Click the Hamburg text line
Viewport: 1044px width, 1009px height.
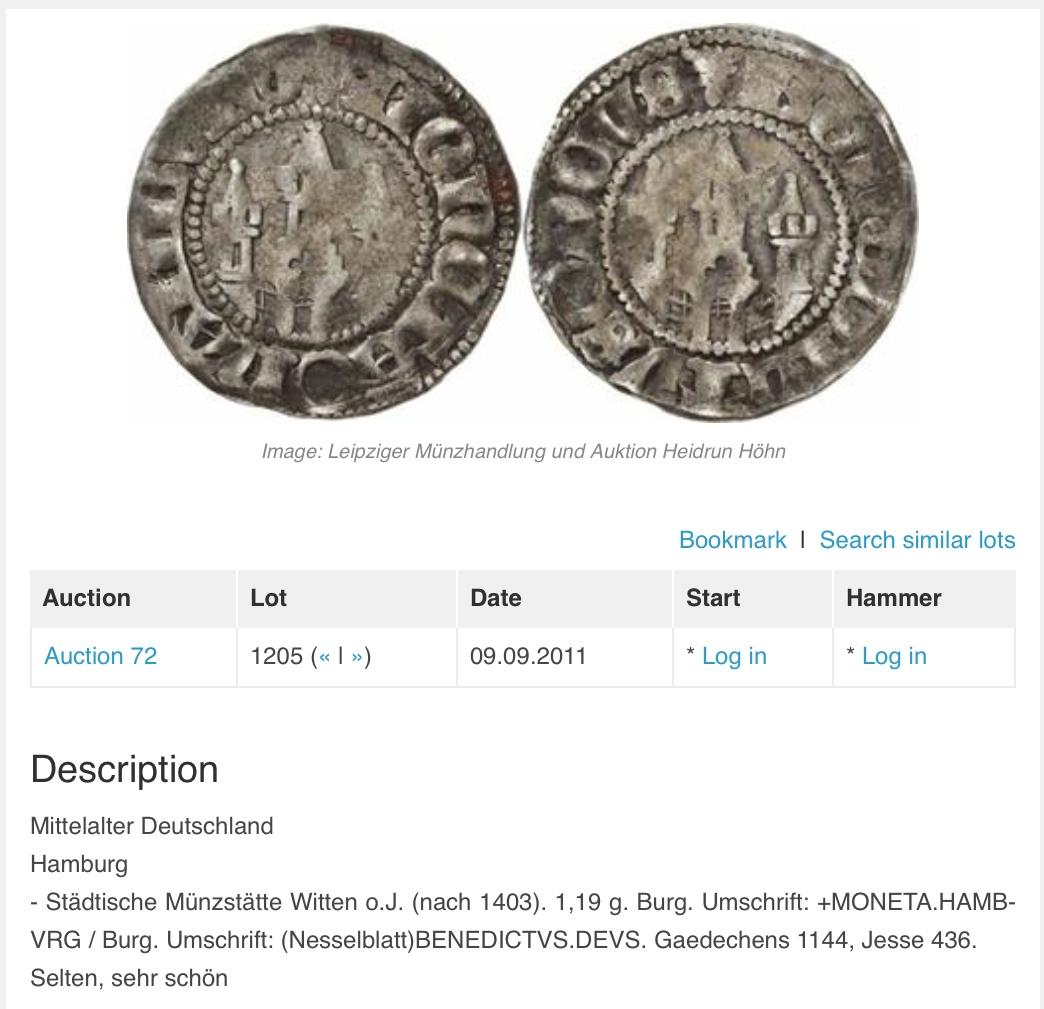click(x=79, y=864)
